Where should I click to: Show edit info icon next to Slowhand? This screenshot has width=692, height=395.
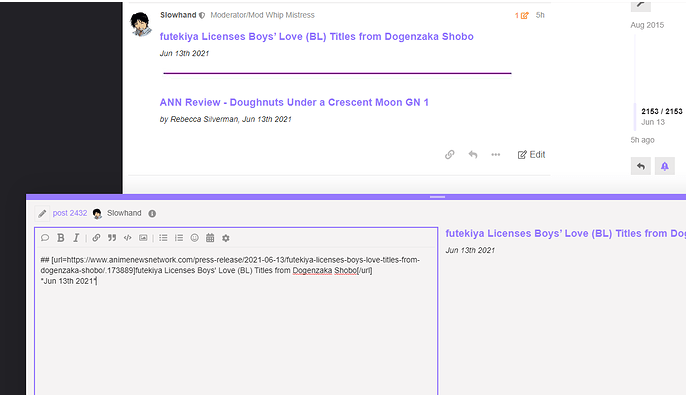tap(152, 214)
